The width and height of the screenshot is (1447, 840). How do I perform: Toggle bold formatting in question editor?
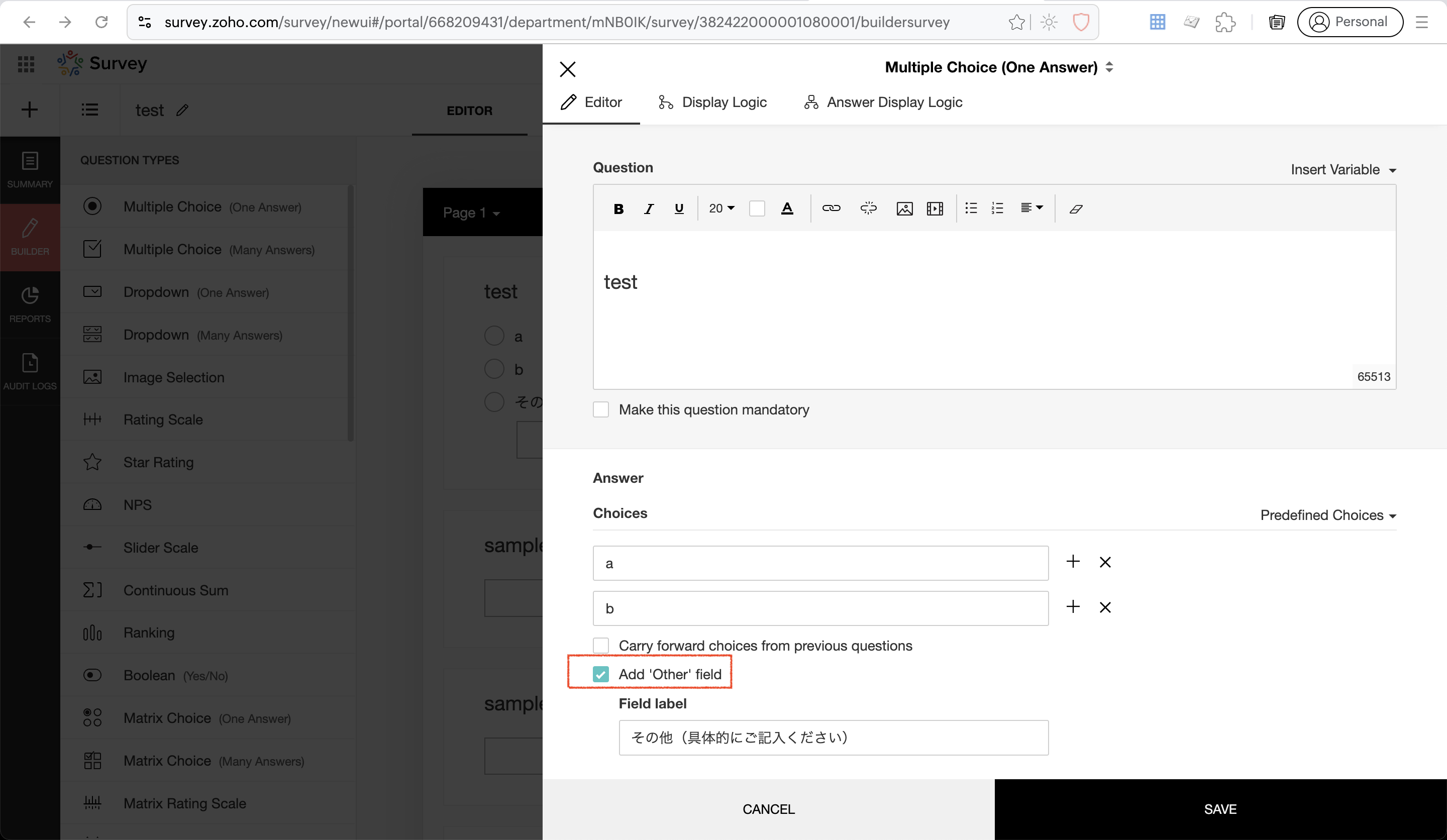pos(618,208)
